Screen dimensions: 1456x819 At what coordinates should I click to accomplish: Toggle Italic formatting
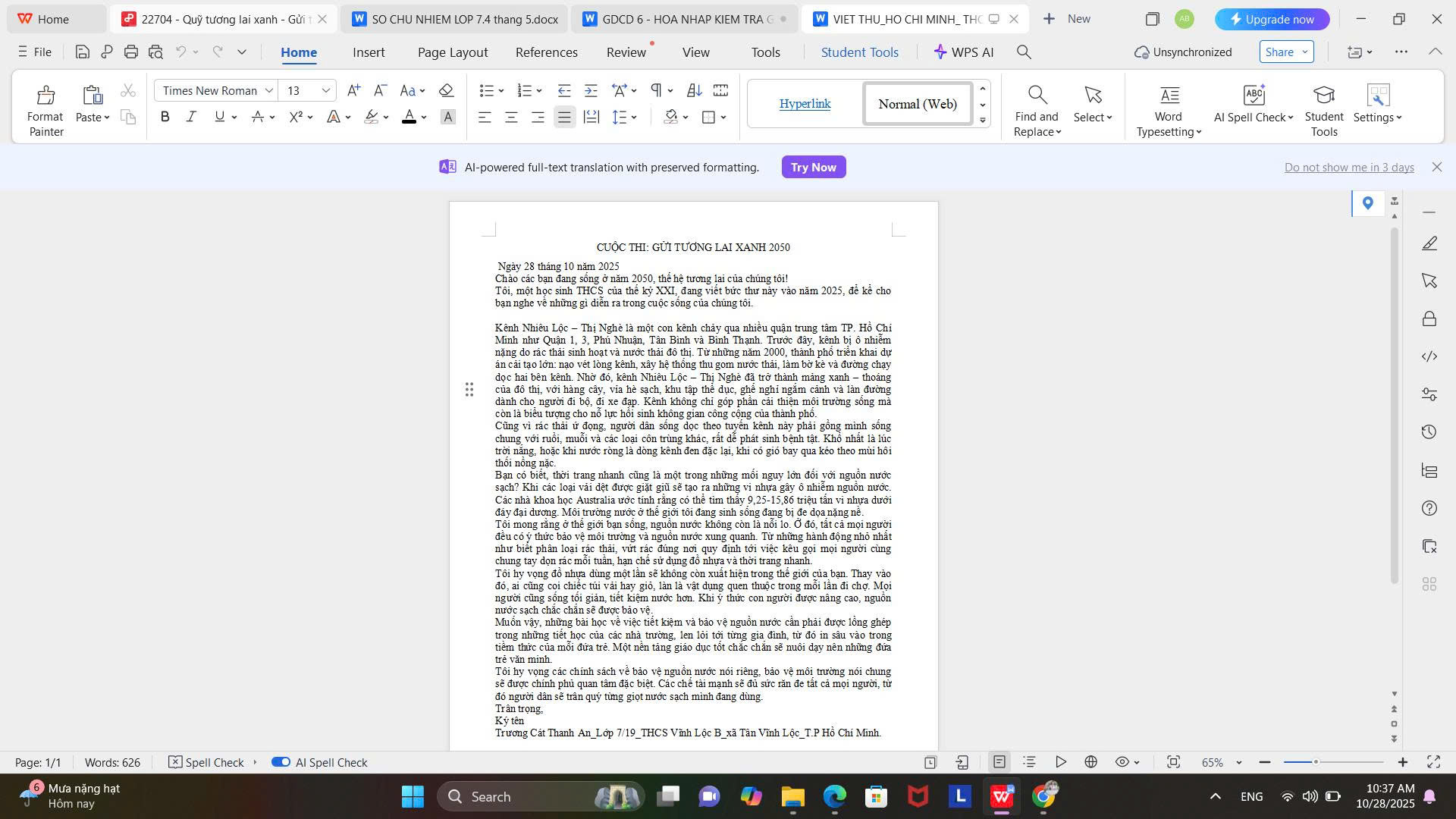click(191, 117)
